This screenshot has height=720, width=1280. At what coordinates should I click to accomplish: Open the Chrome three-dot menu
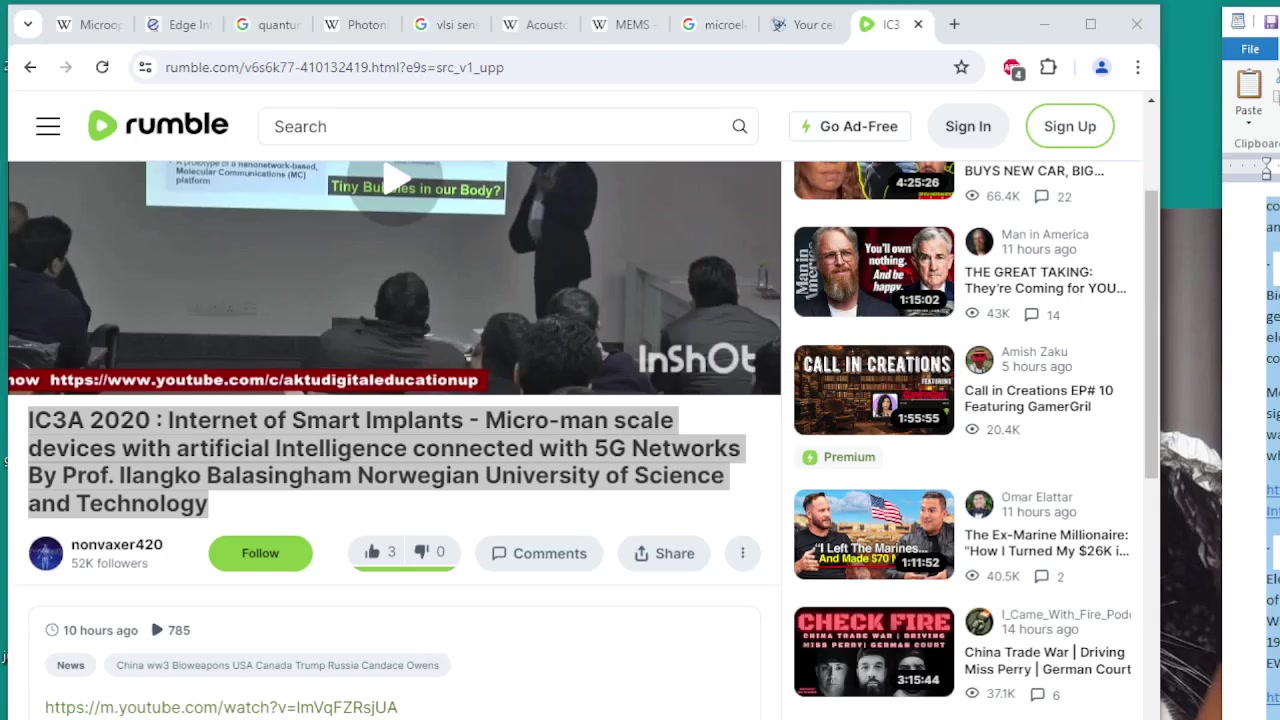click(1137, 67)
